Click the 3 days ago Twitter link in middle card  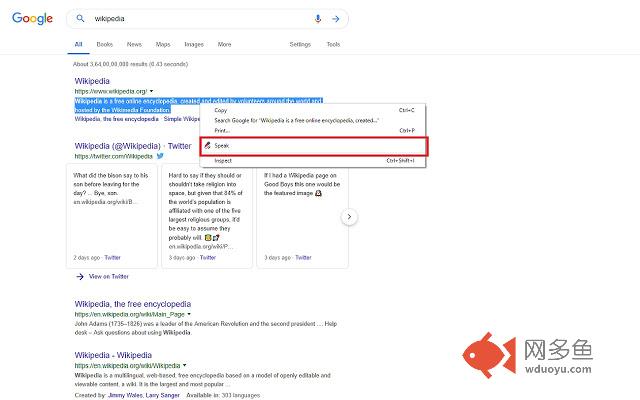click(208, 258)
